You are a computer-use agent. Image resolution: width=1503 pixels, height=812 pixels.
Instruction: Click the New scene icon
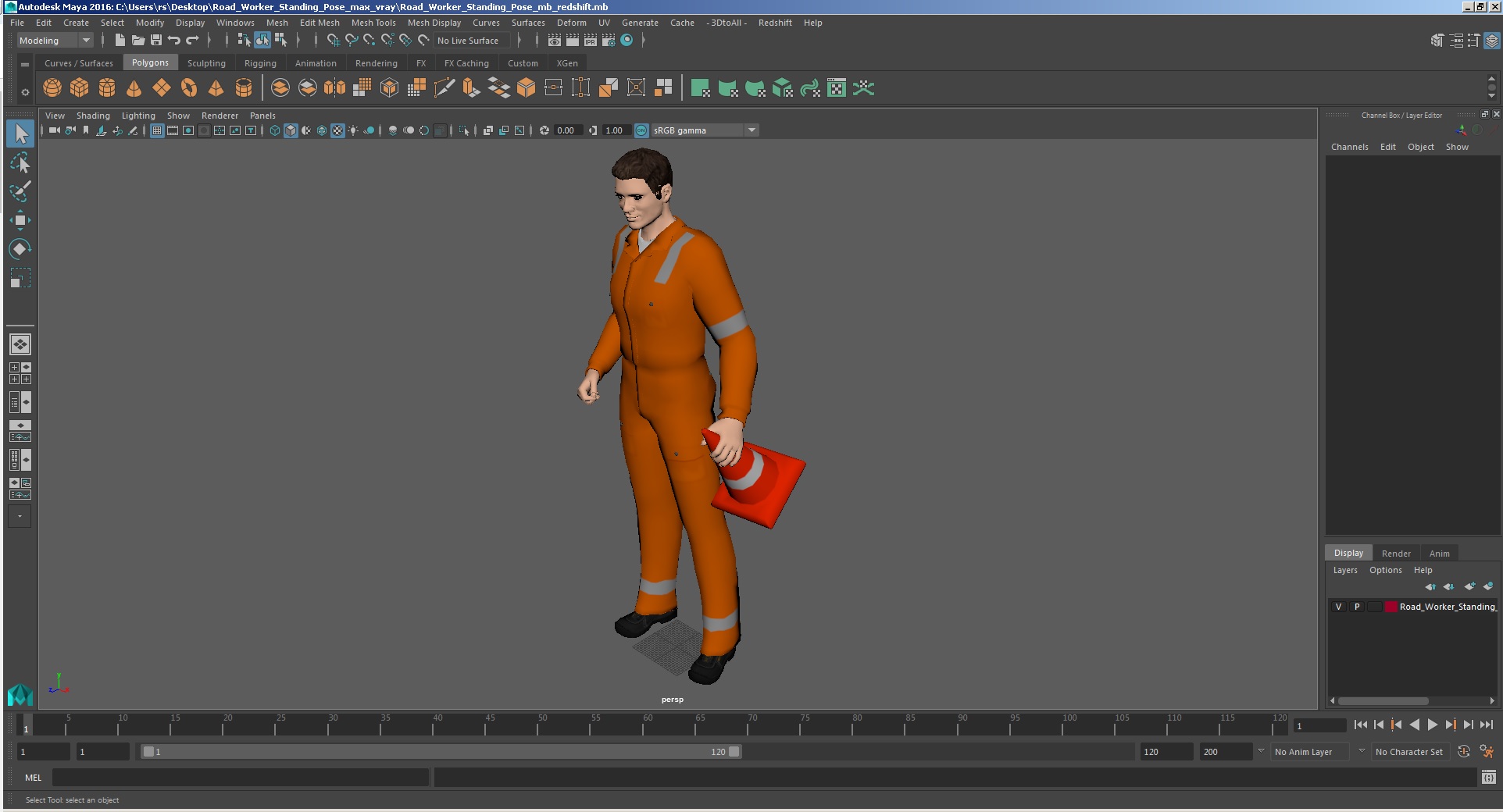(120, 41)
